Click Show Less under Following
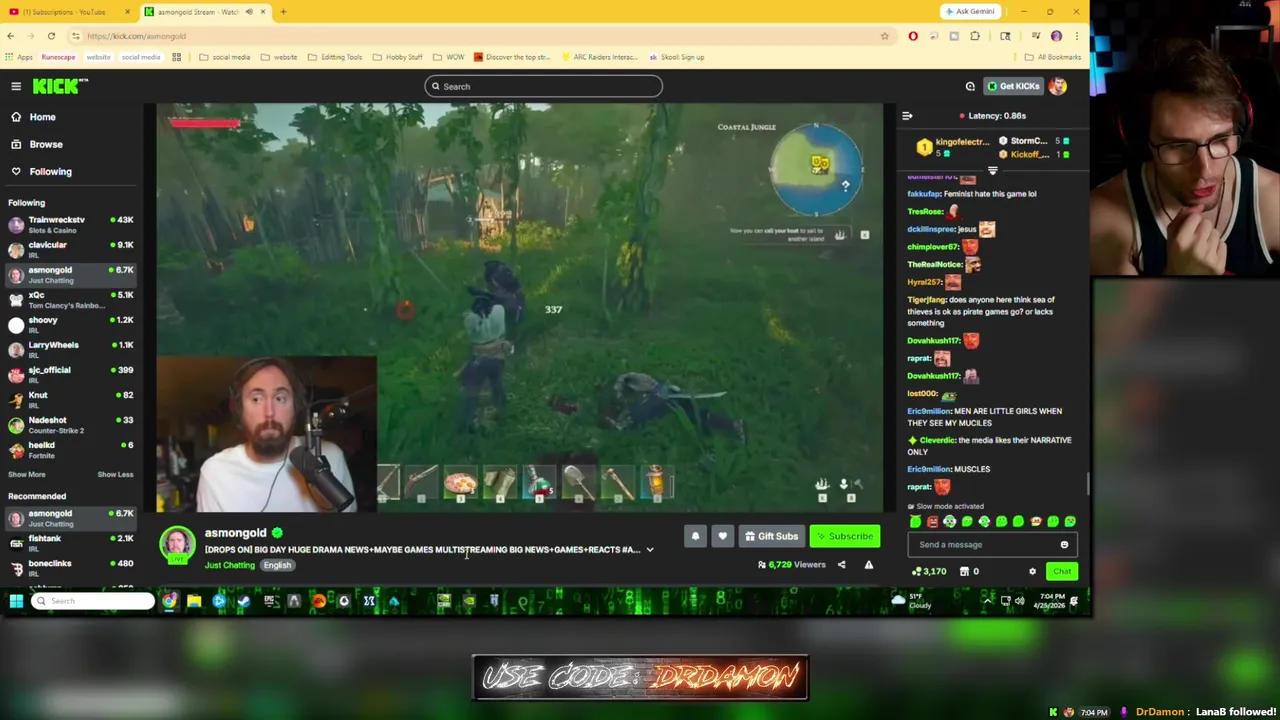The height and width of the screenshot is (720, 1280). (115, 474)
